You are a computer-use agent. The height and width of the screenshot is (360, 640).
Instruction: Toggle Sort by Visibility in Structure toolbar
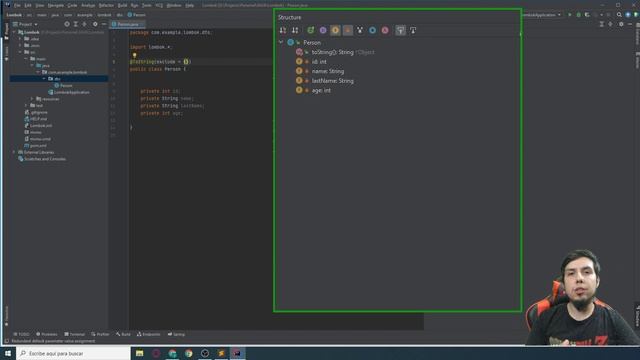click(x=283, y=30)
